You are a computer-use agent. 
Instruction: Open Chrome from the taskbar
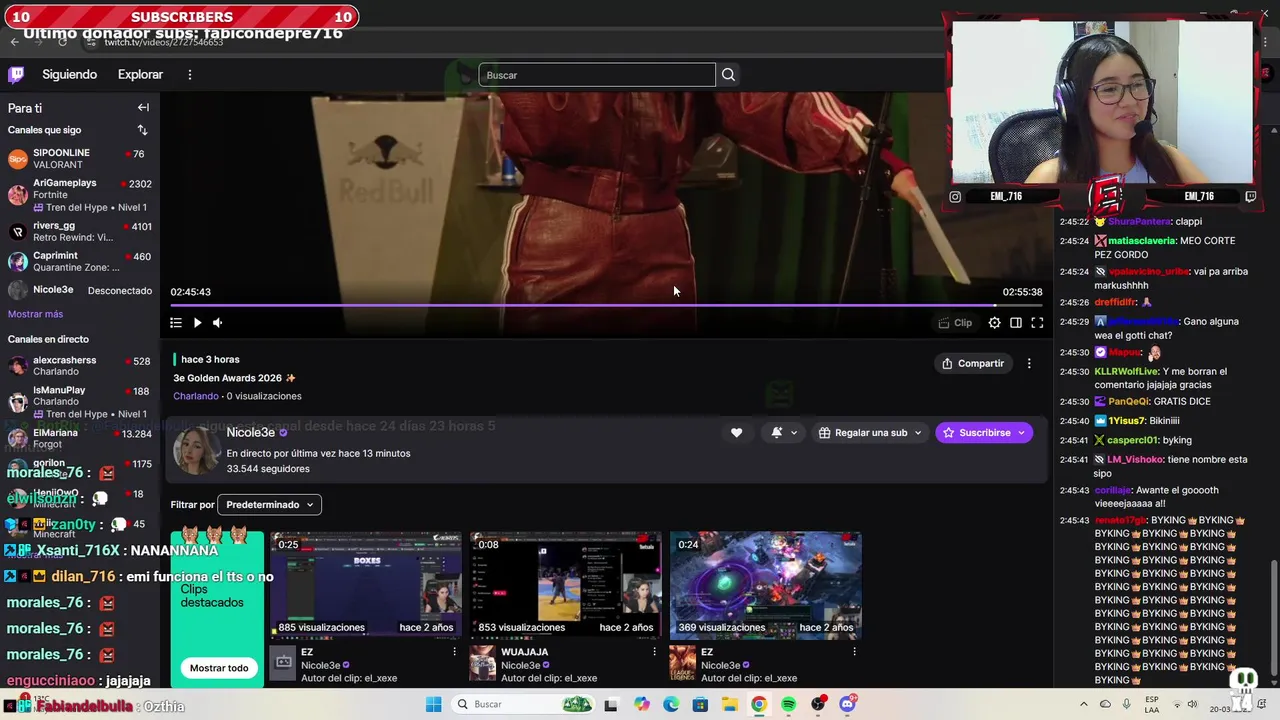pyautogui.click(x=759, y=705)
